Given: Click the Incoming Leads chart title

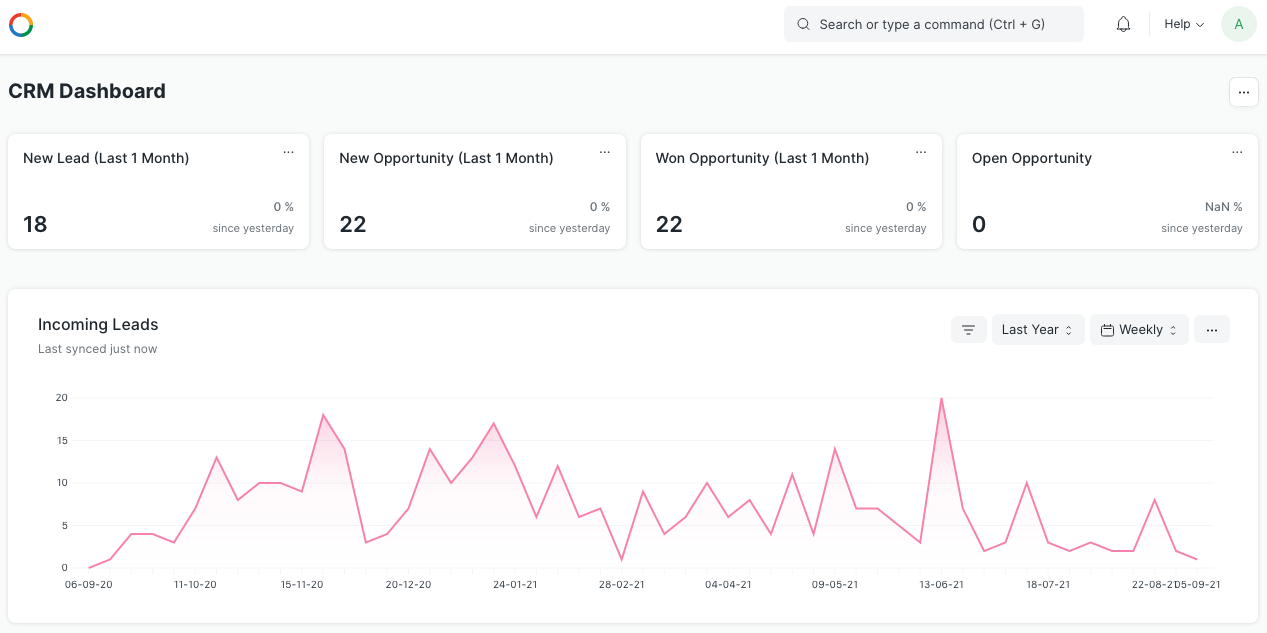Looking at the screenshot, I should click(x=98, y=324).
